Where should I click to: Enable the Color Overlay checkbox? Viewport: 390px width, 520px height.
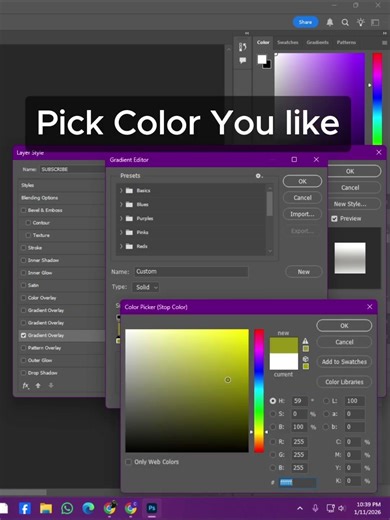(x=23, y=298)
